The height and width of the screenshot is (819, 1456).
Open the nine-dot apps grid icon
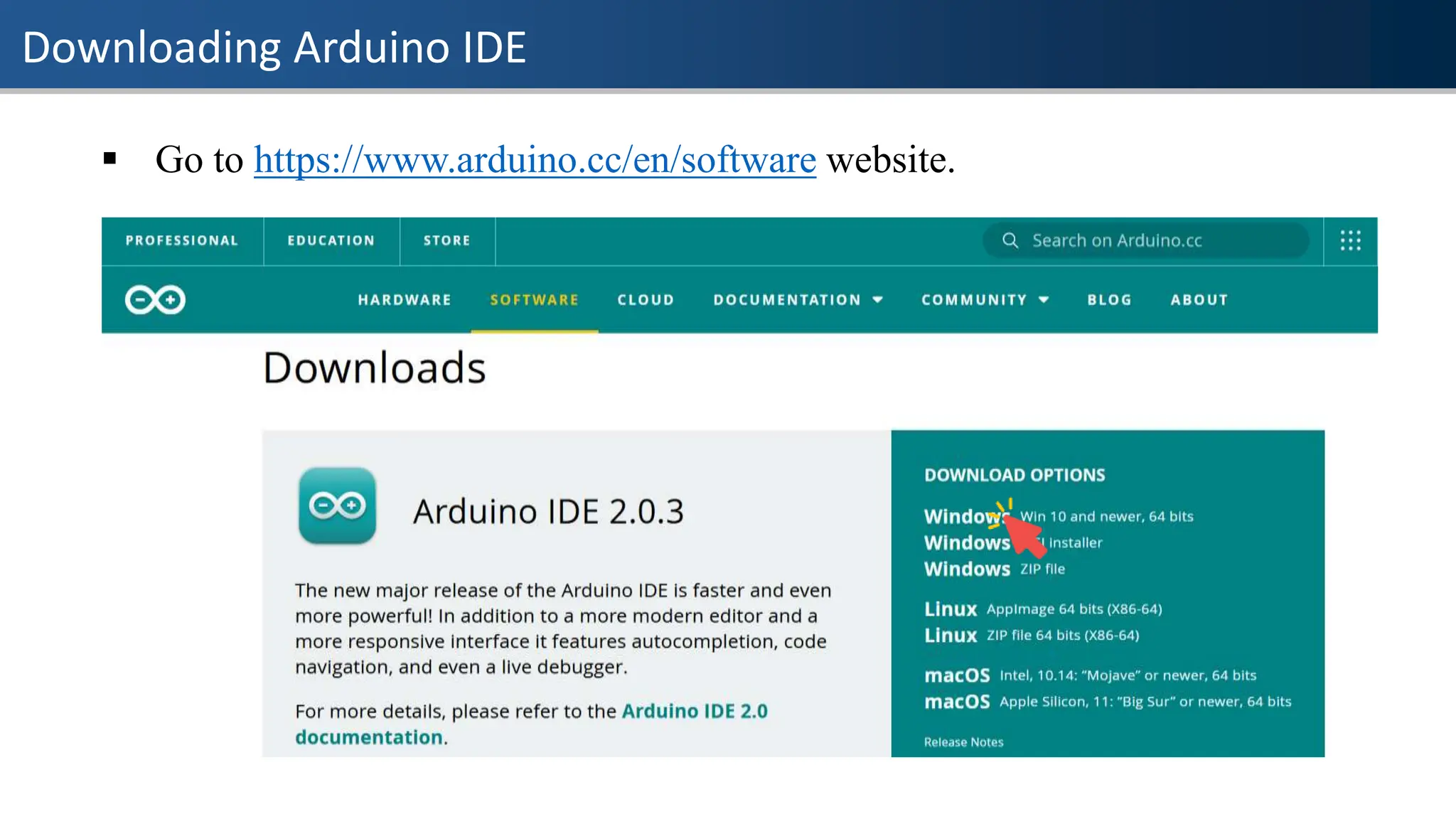click(1350, 240)
